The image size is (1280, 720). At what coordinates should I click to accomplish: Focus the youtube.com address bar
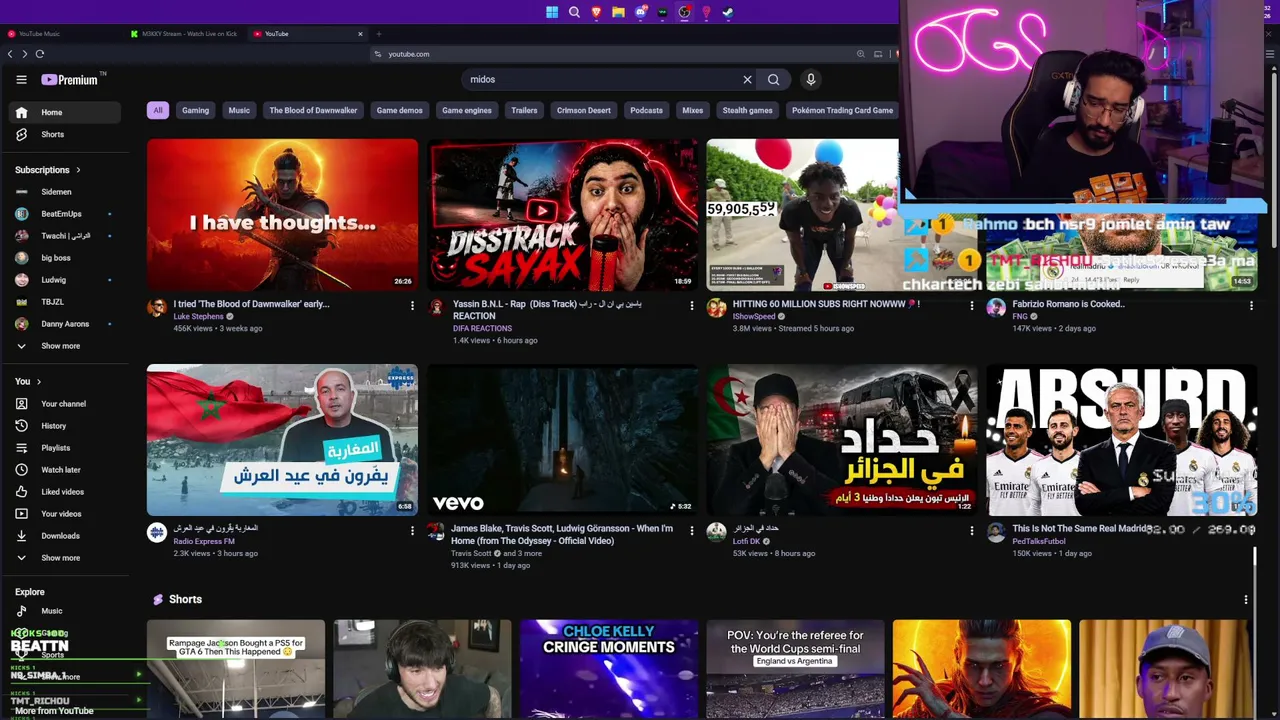pos(612,54)
